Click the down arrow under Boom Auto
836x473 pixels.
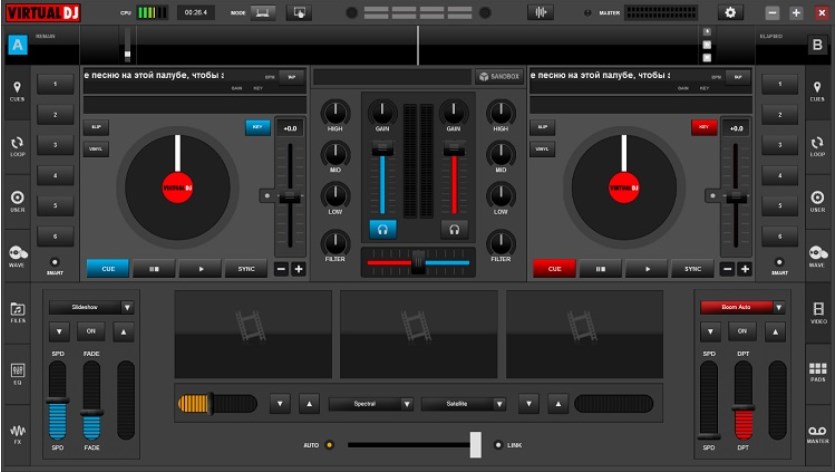pyautogui.click(x=710, y=332)
